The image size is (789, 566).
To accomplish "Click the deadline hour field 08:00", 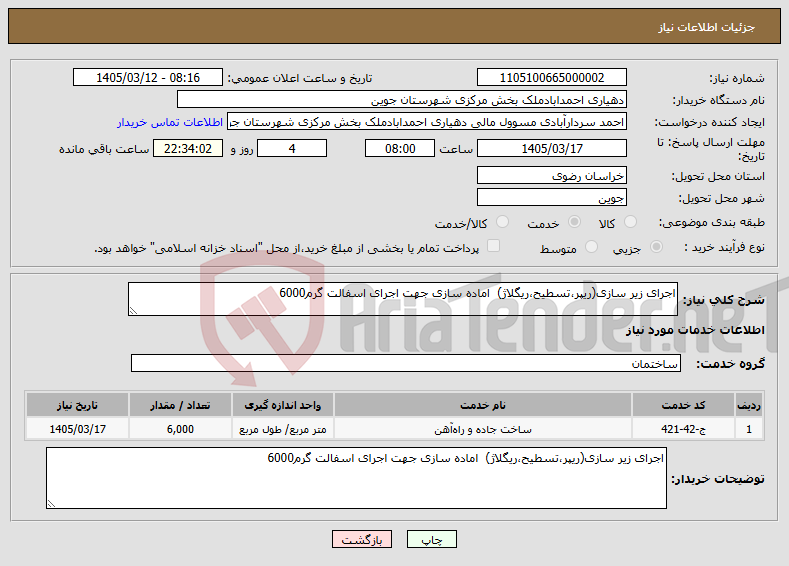I will [x=400, y=148].
